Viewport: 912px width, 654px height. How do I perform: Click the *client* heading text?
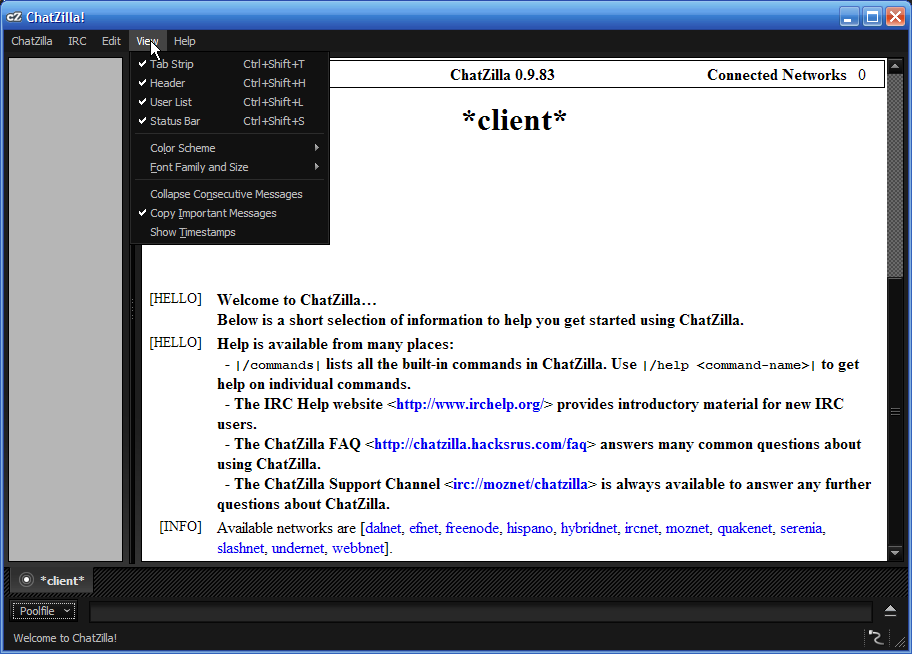tap(514, 121)
